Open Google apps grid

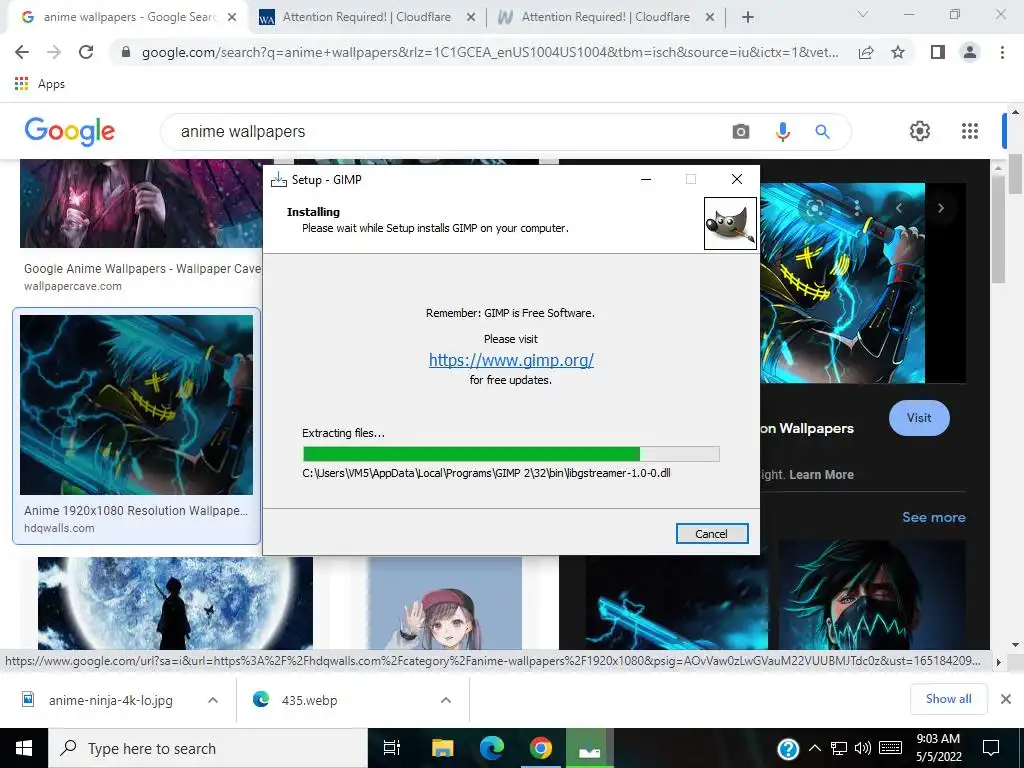(970, 131)
